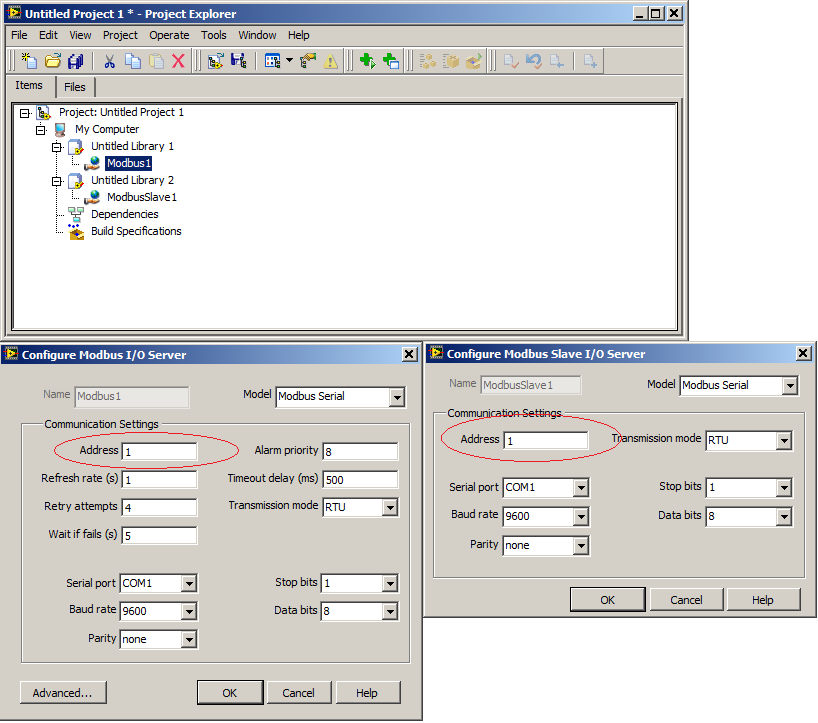Open the View menu
The image size is (818, 723).
(x=80, y=35)
